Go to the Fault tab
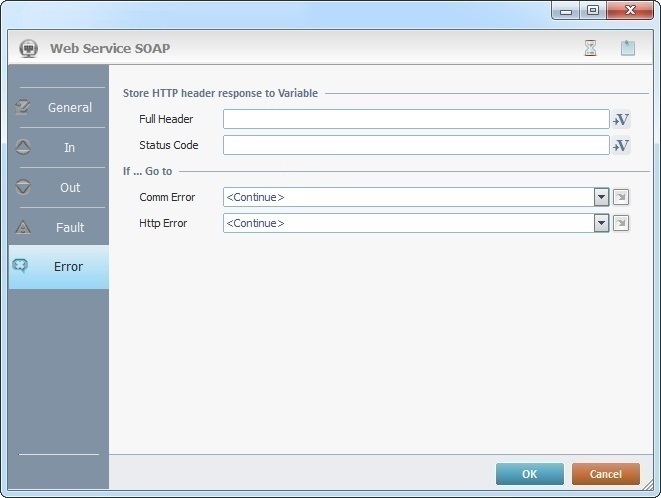The height and width of the screenshot is (498, 661). pyautogui.click(x=59, y=227)
